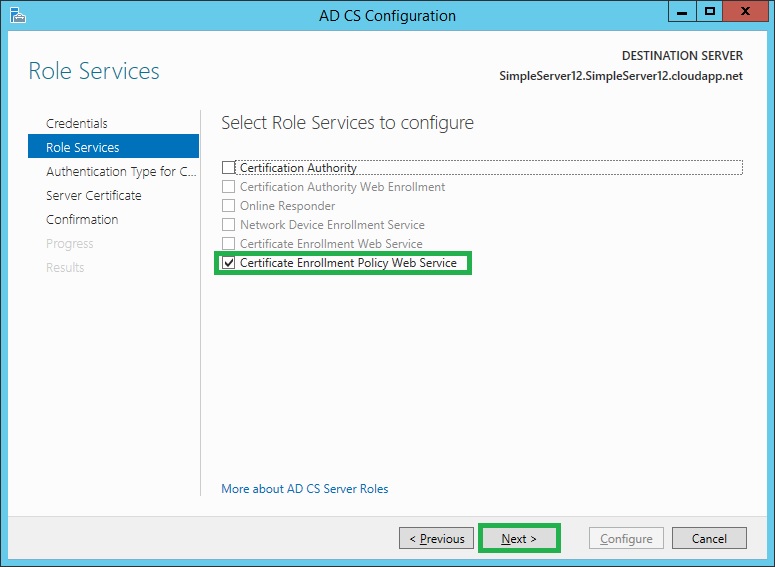775x567 pixels.
Task: Select Role Services in the sidebar
Action: point(83,147)
